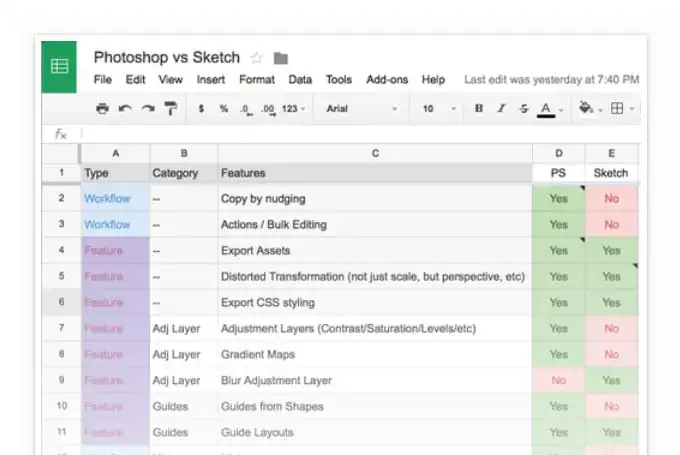Select the Sketch header cell
Viewport: 680px width, 455px height.
point(611,173)
